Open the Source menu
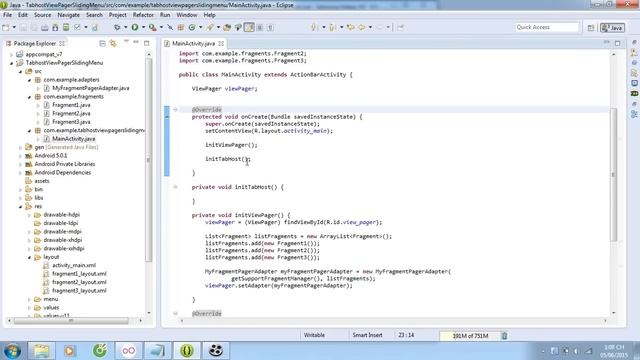Viewport: 640px width, 360px height. (x=42, y=15)
